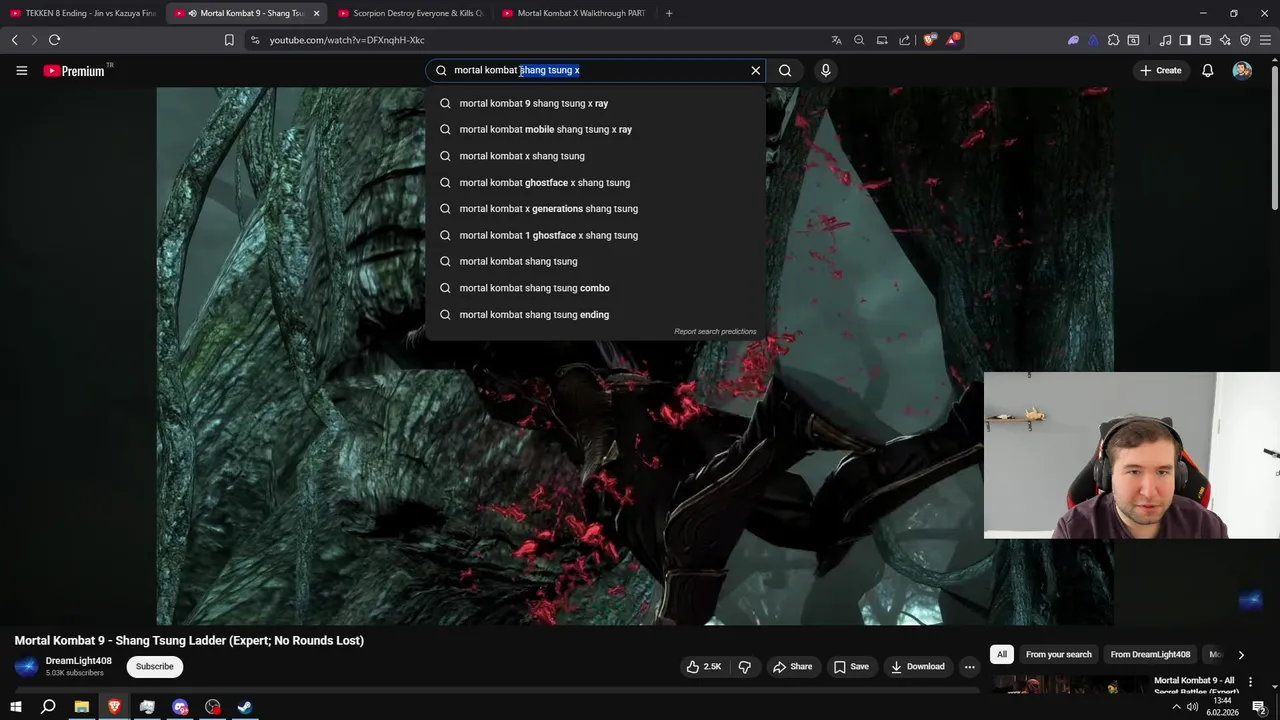Open Brave Wallet icon

1205,40
